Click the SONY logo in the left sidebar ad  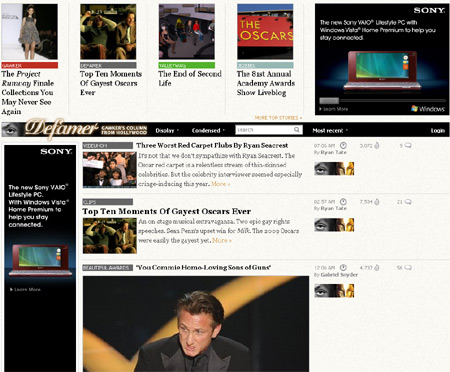point(56,151)
